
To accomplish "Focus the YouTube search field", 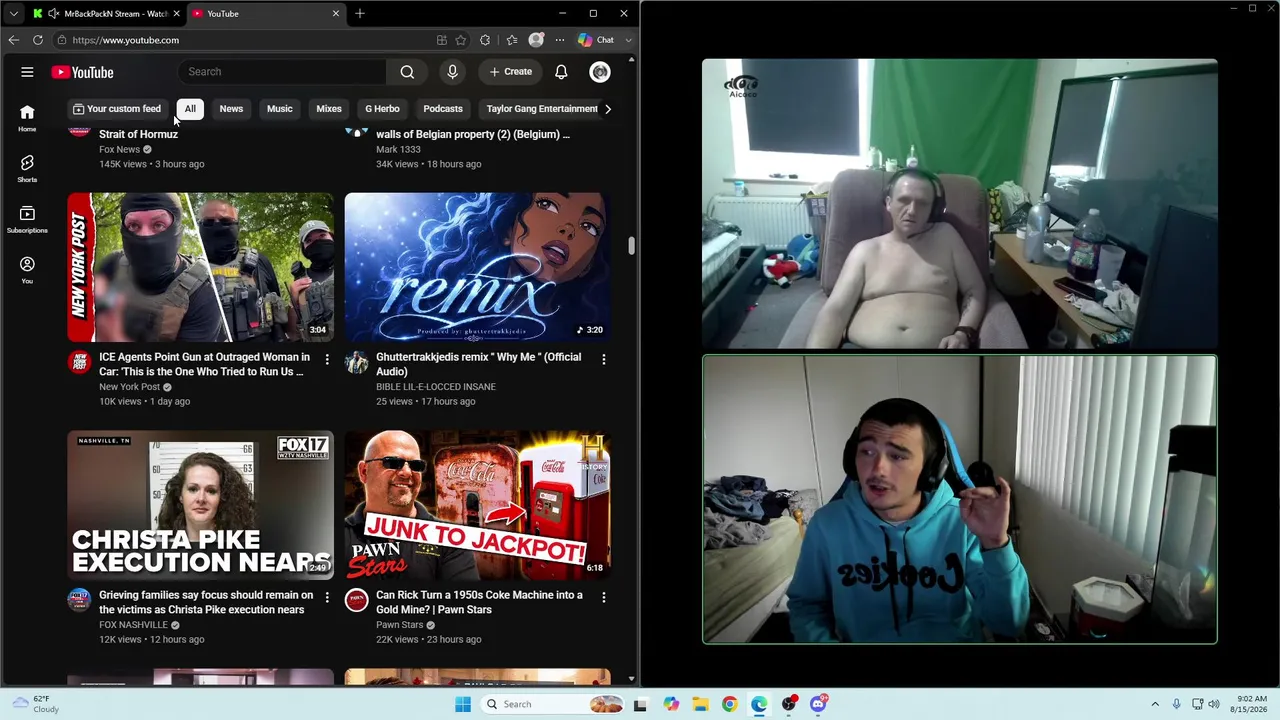I will [x=283, y=72].
